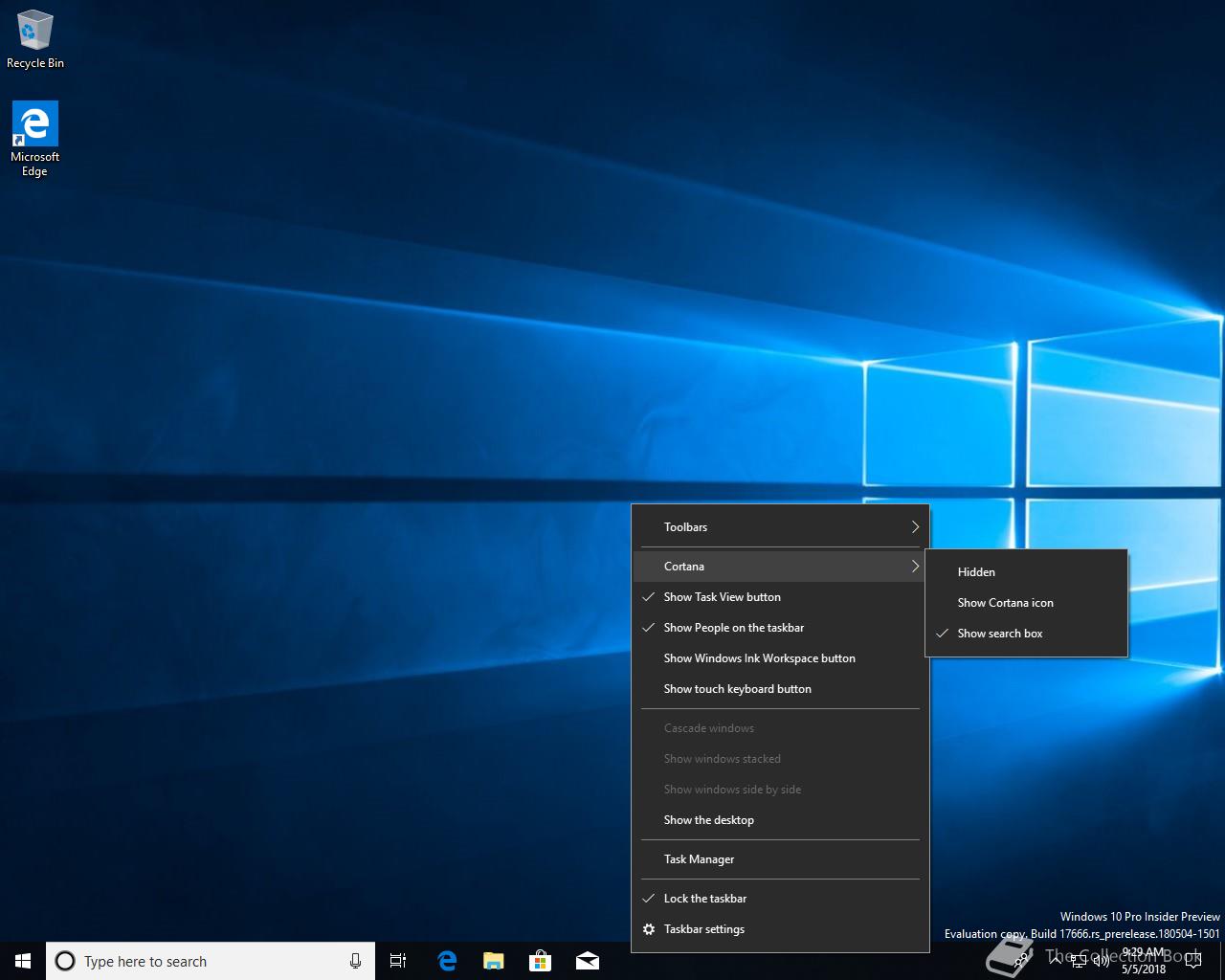Launch Microsoft Edge from the taskbar
This screenshot has height=980, width=1225.
click(x=447, y=961)
